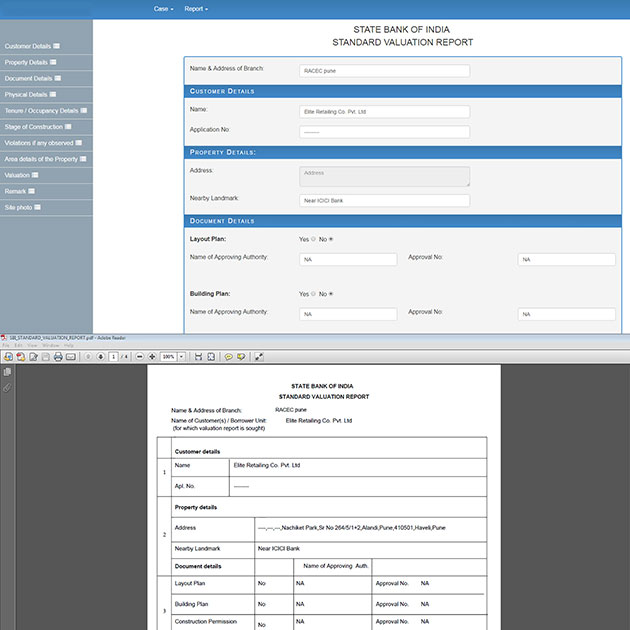Select No for Building Plan

pyautogui.click(x=331, y=294)
